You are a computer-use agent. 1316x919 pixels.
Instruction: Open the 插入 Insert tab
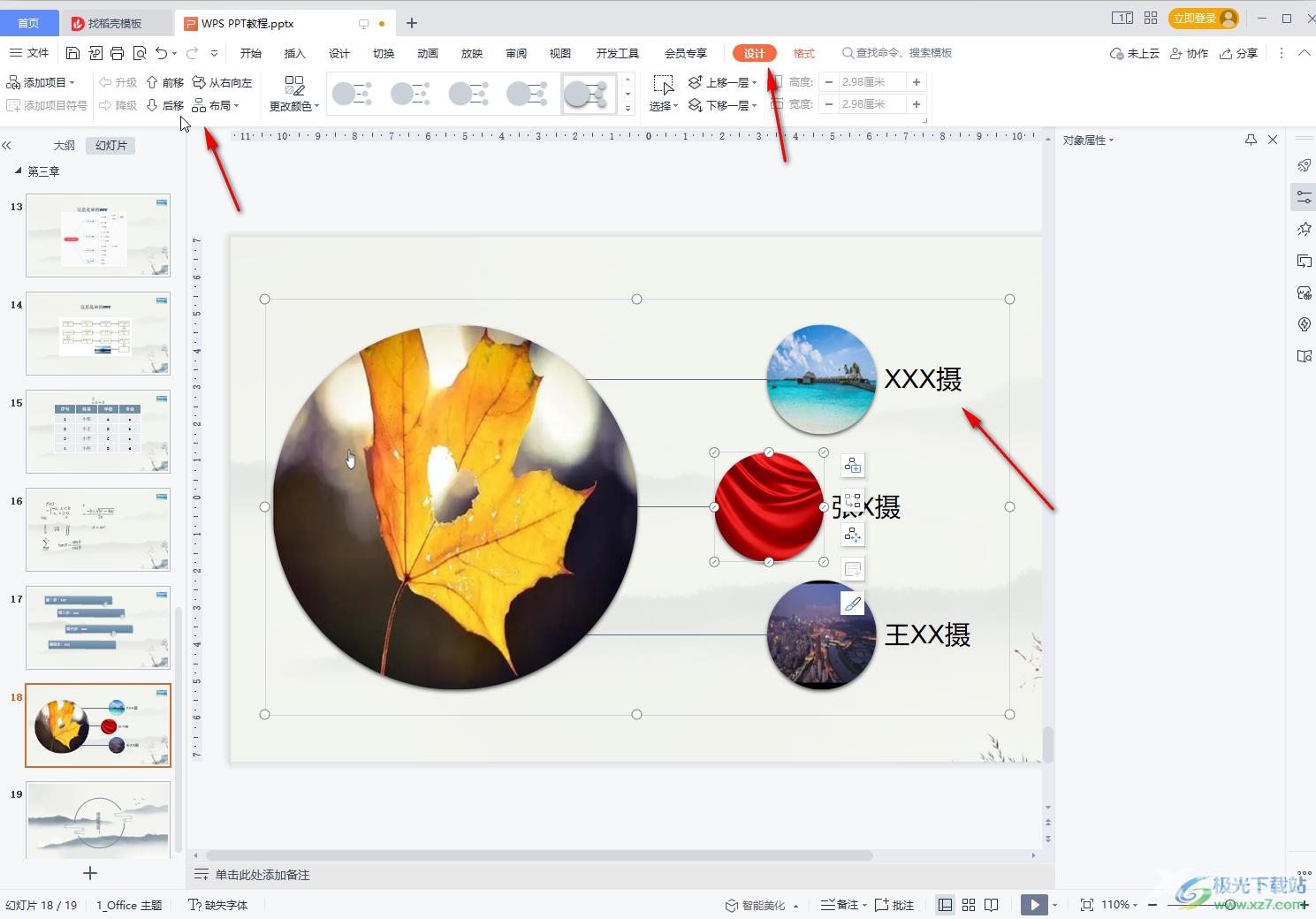click(x=295, y=53)
